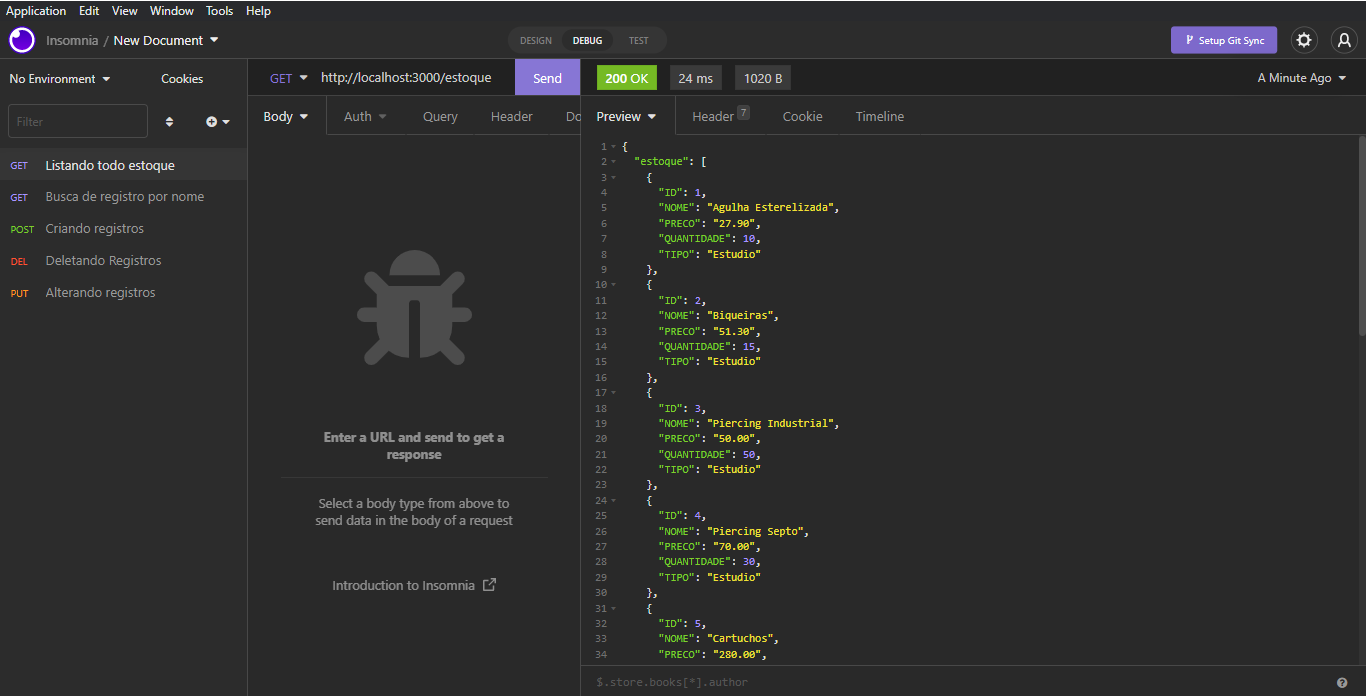The image size is (1366, 696).
Task: Select the Deletando Registros request
Action: [x=103, y=260]
